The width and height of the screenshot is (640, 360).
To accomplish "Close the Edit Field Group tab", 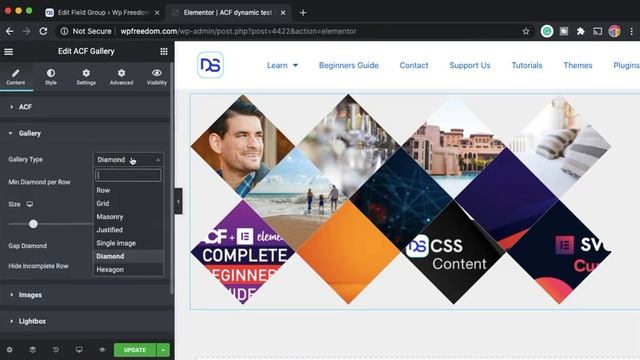I will click(157, 13).
